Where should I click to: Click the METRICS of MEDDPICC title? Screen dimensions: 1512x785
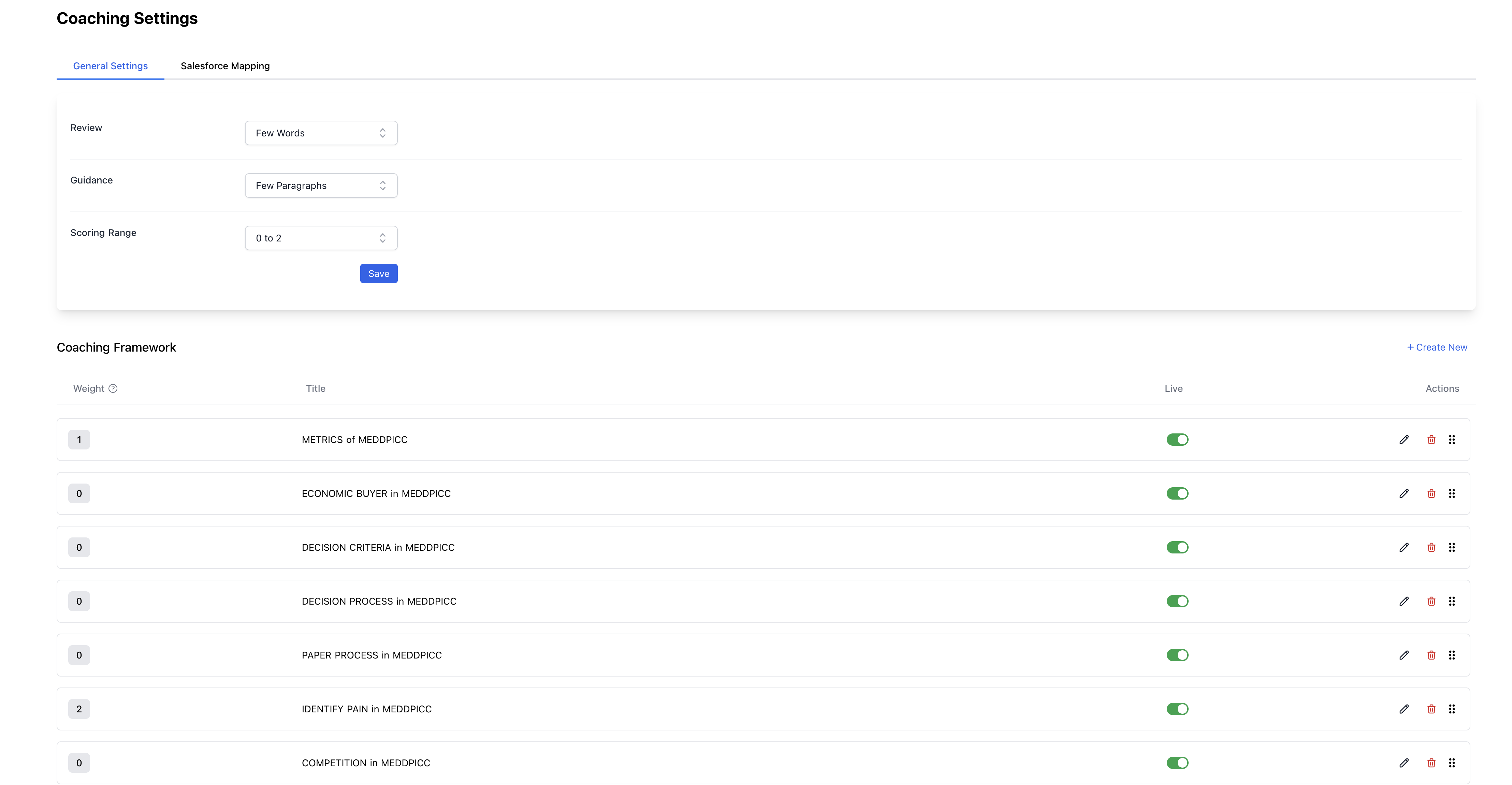(354, 440)
